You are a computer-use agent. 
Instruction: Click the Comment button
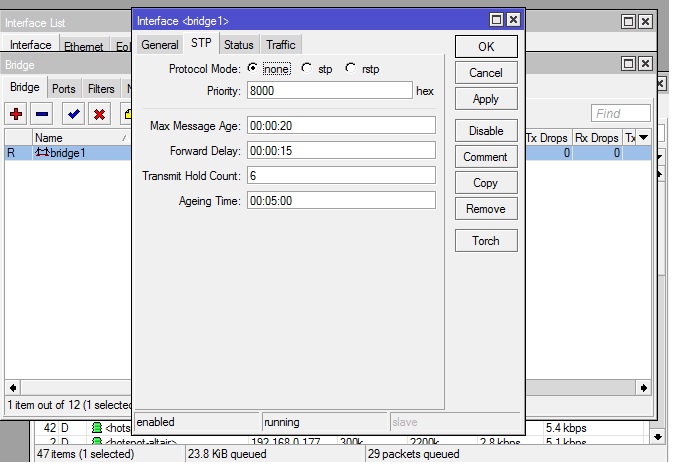[x=486, y=157]
